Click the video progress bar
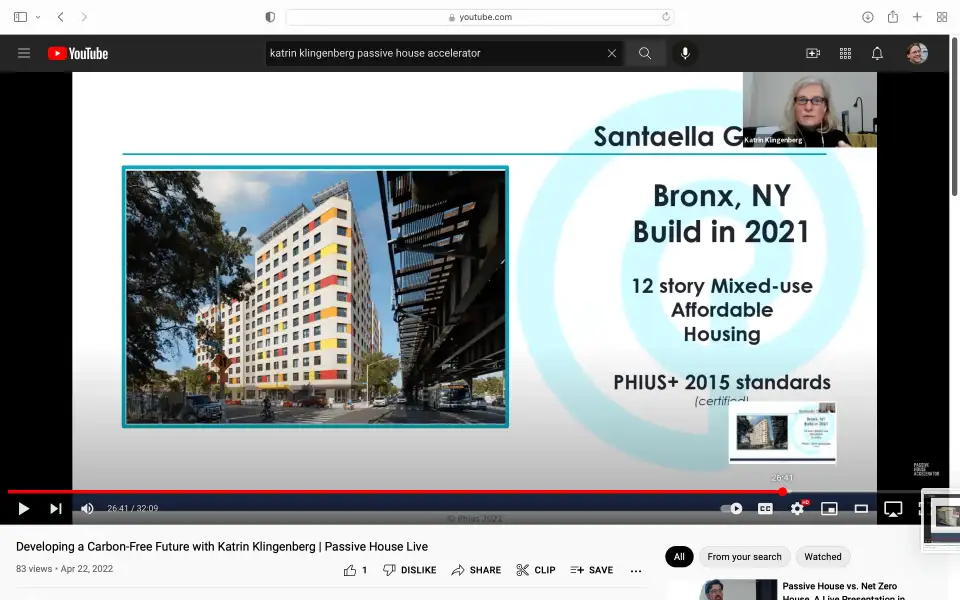 tap(400, 491)
